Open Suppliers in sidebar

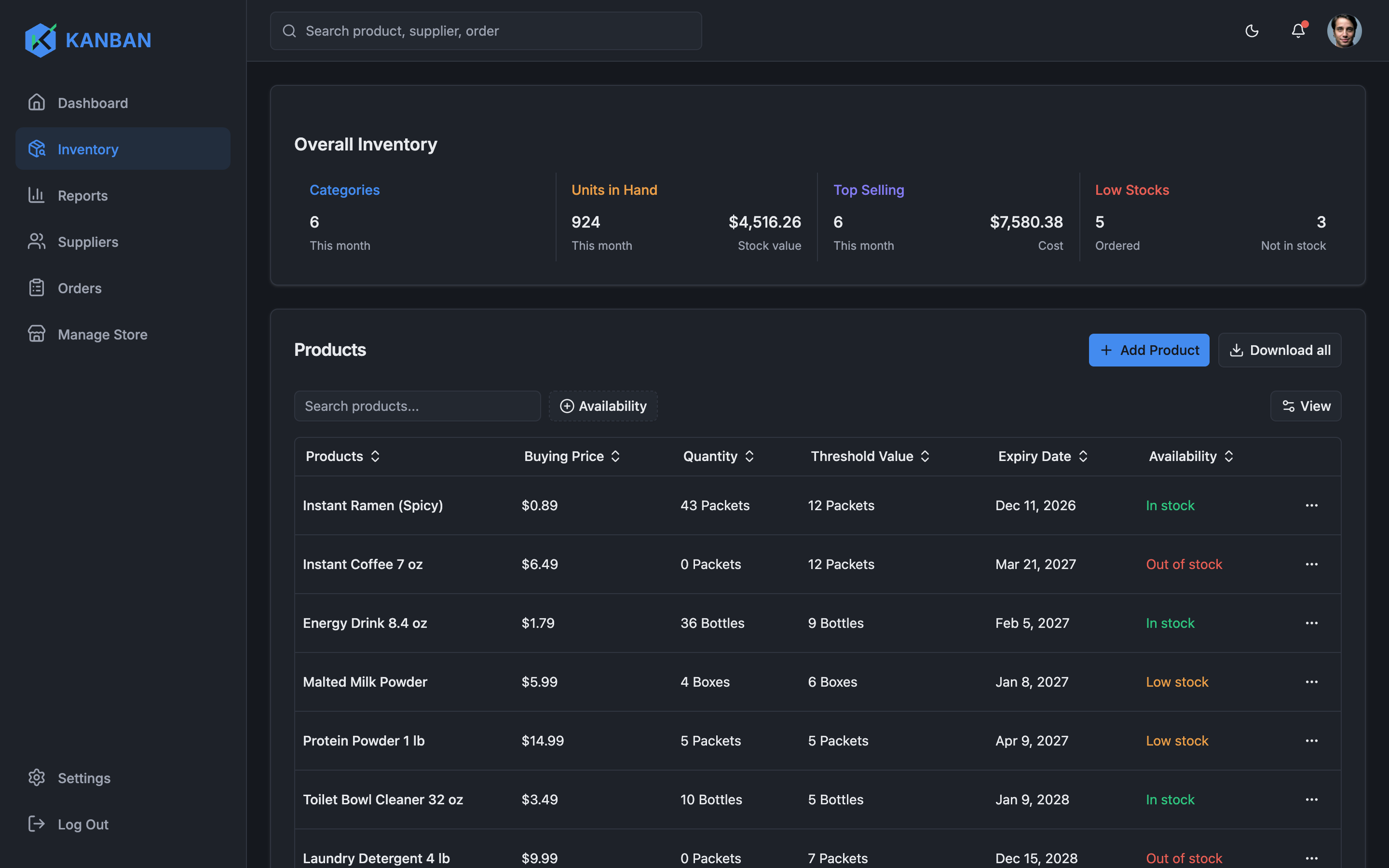pos(123,242)
